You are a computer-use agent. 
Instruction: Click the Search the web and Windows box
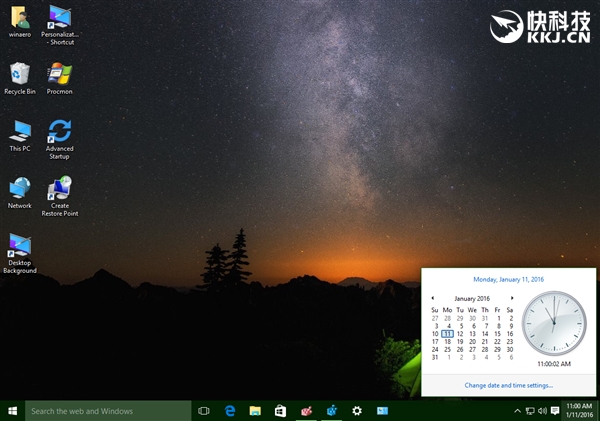(x=108, y=411)
